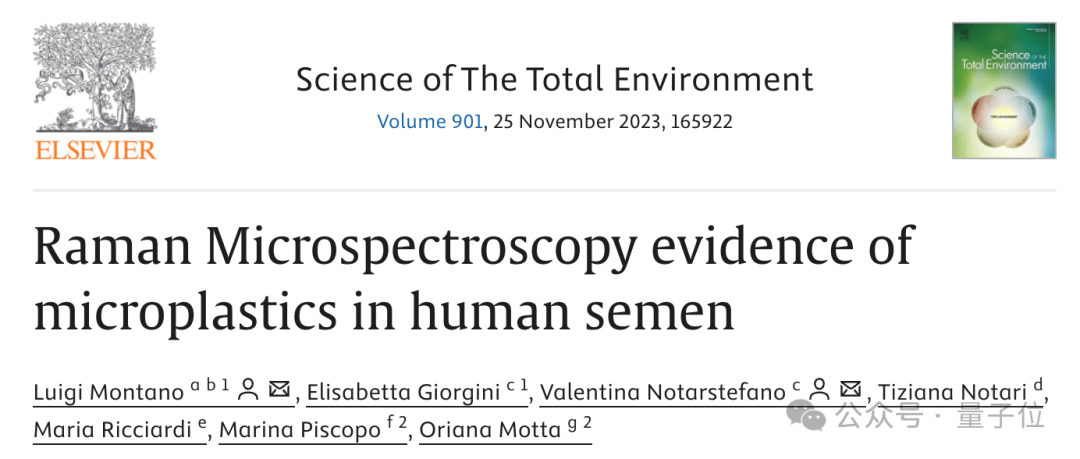
Task: Click the orange ELSEVIER wordmark
Action: [96, 150]
